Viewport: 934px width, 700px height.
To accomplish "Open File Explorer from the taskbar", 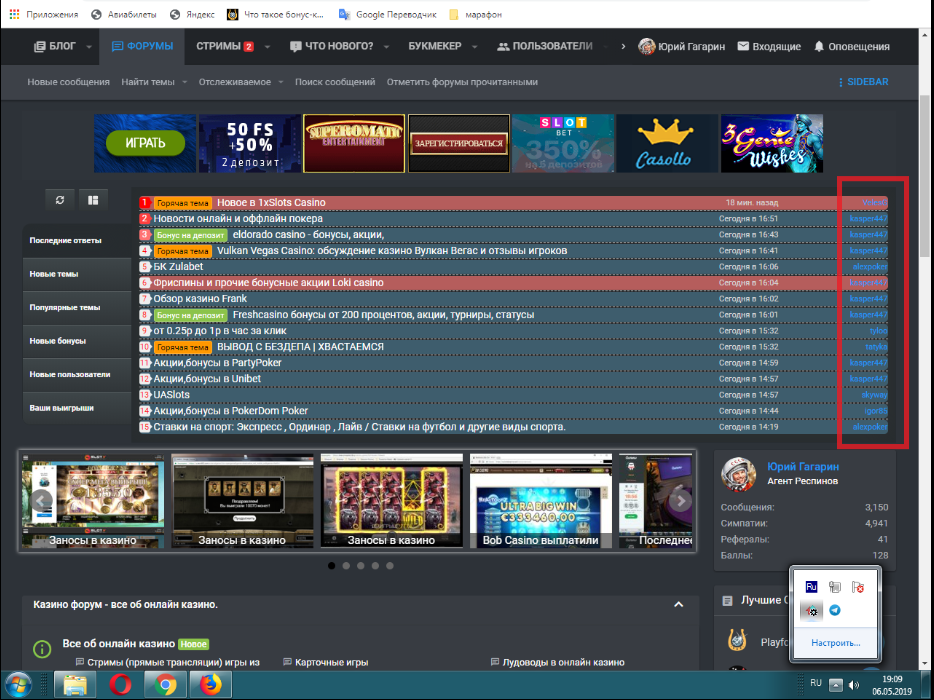I will [75, 685].
